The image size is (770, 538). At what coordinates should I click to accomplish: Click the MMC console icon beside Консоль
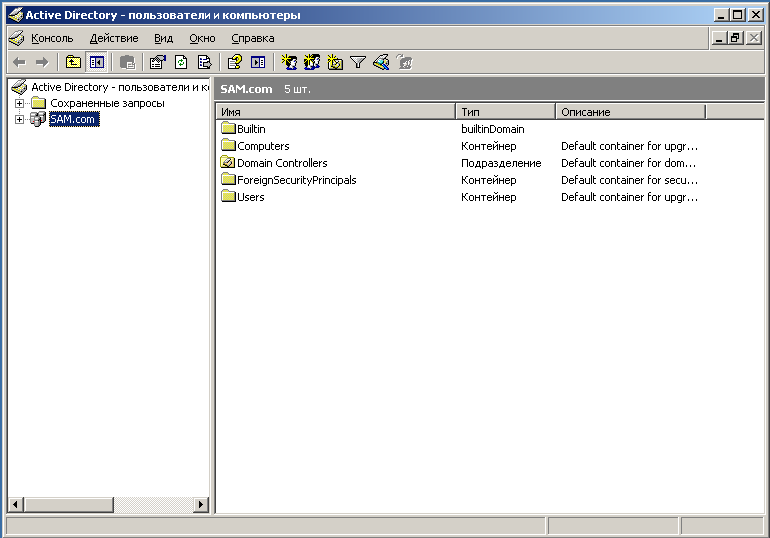(x=17, y=38)
